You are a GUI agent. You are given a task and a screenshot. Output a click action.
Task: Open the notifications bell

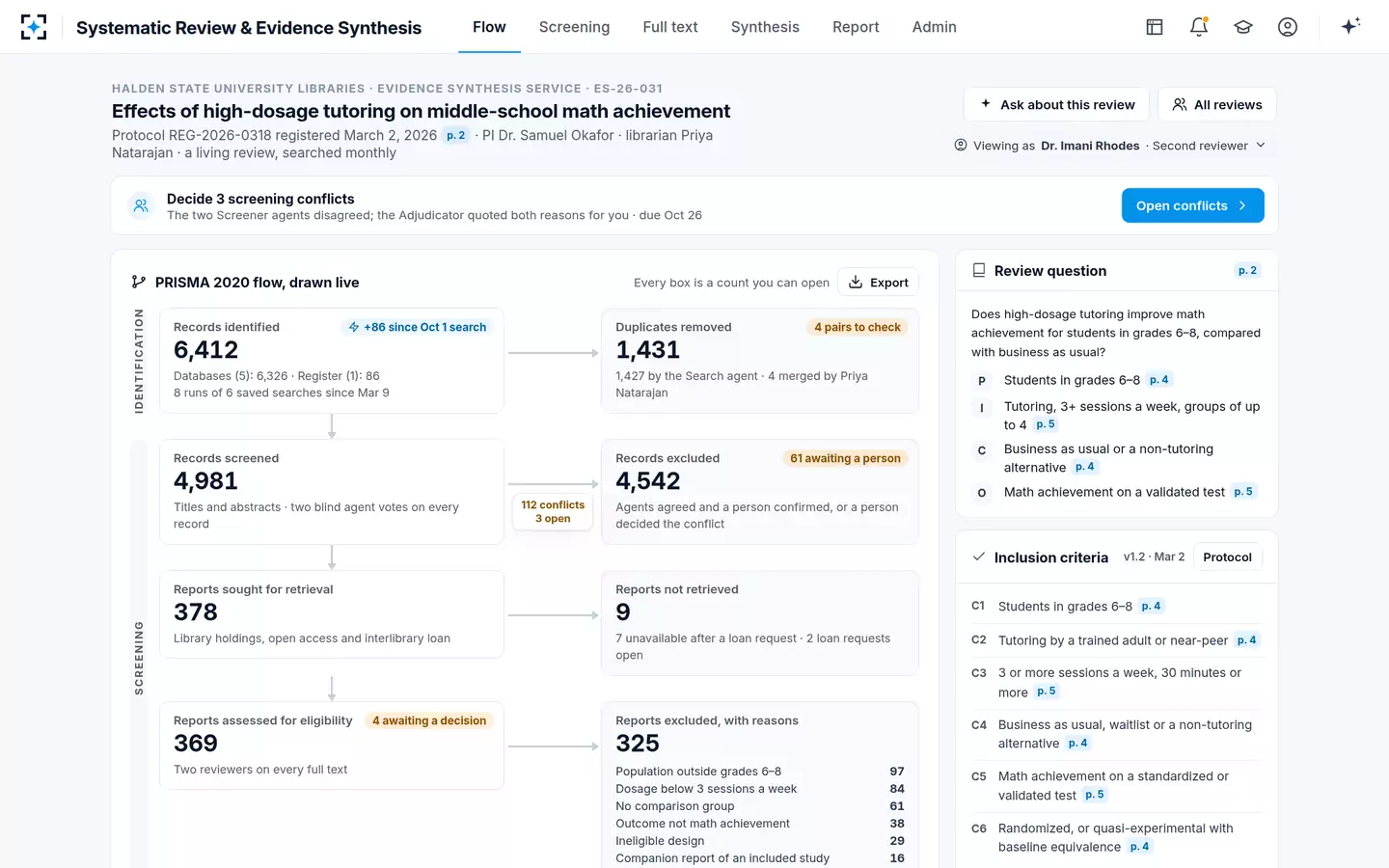pos(1199,27)
